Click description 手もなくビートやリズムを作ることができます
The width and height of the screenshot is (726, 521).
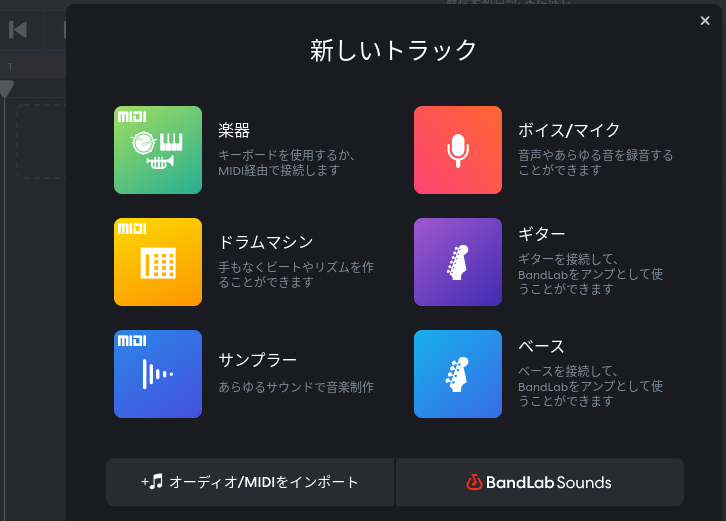pyautogui.click(x=296, y=275)
